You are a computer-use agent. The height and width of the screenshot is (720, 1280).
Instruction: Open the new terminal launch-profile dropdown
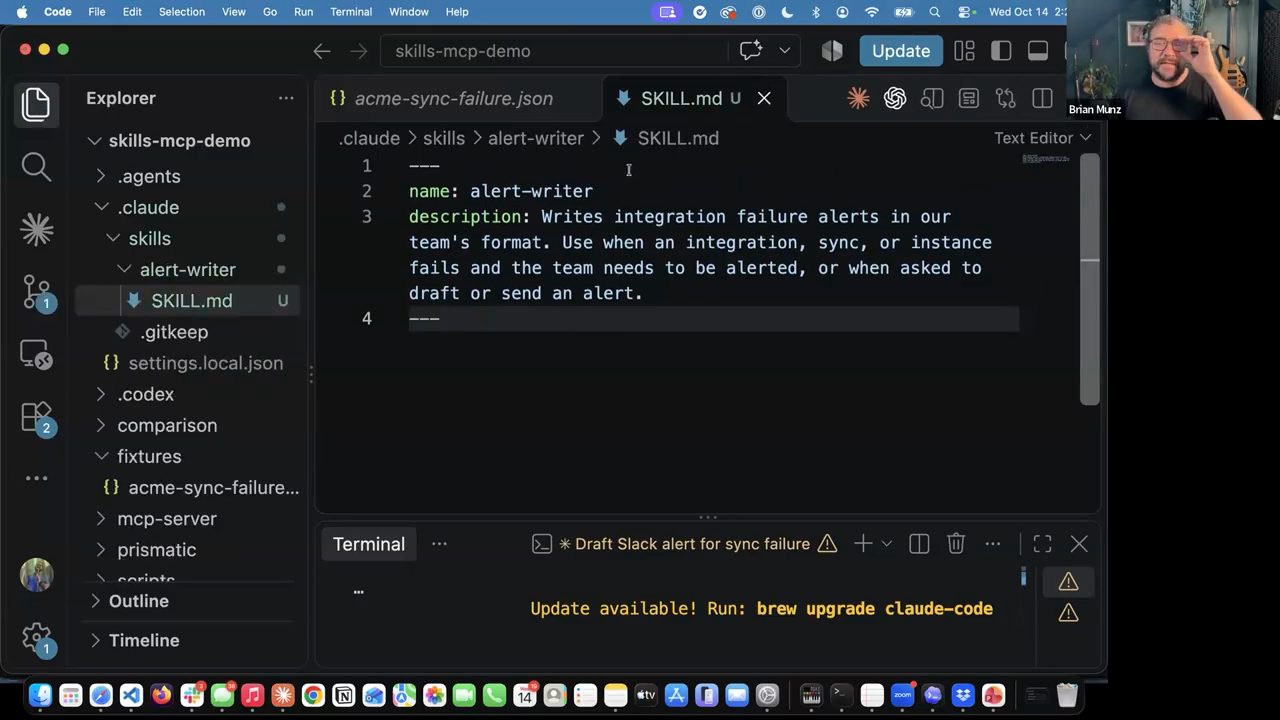tap(886, 544)
